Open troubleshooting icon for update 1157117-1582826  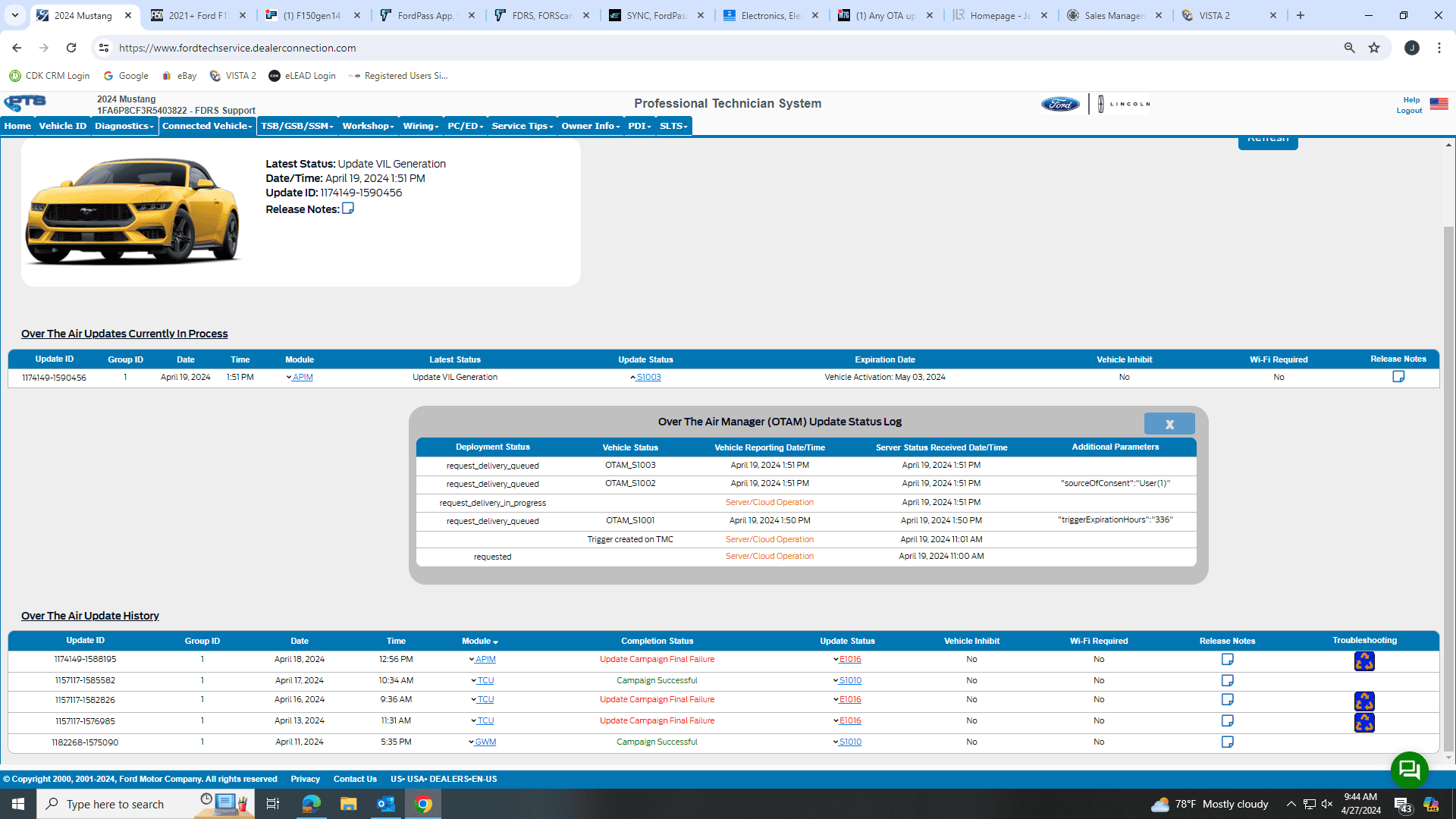(x=1364, y=701)
